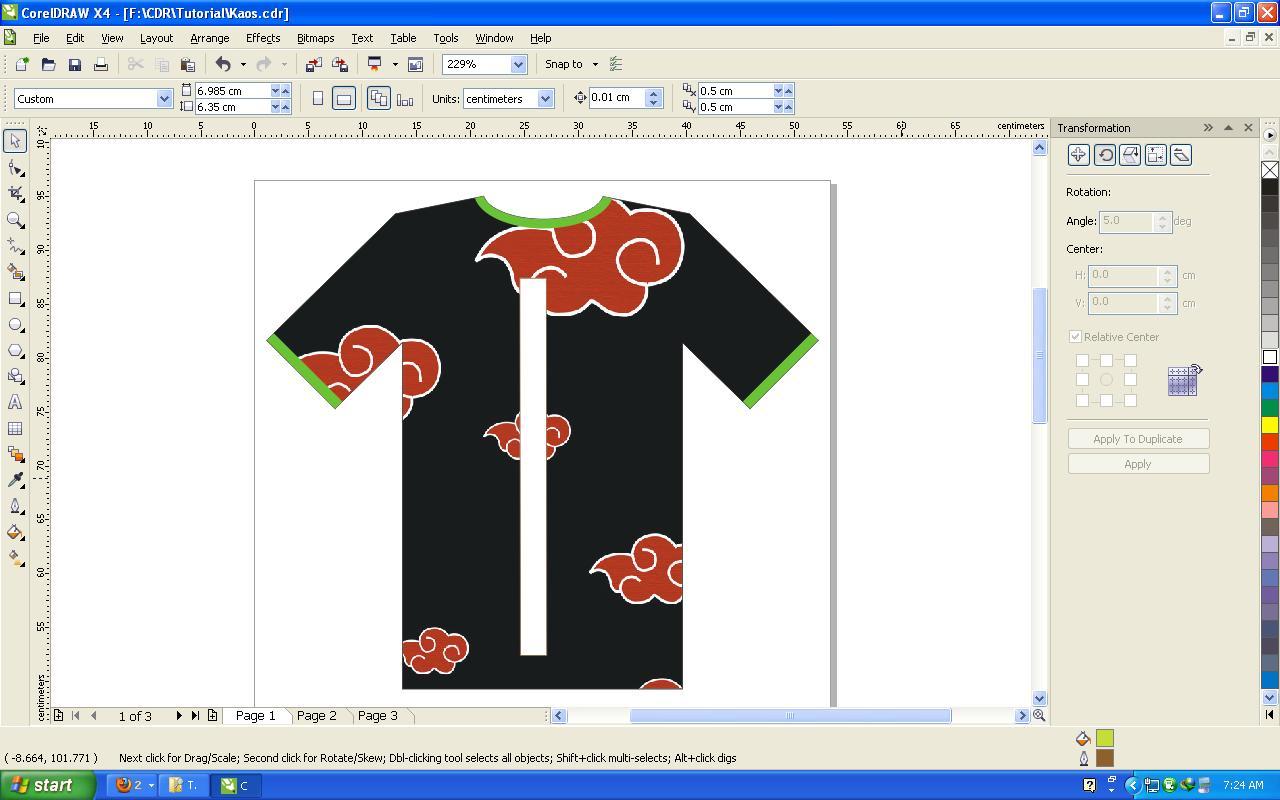Screen dimensions: 1280x800
Task: Select the Pick tool
Action: pyautogui.click(x=15, y=141)
